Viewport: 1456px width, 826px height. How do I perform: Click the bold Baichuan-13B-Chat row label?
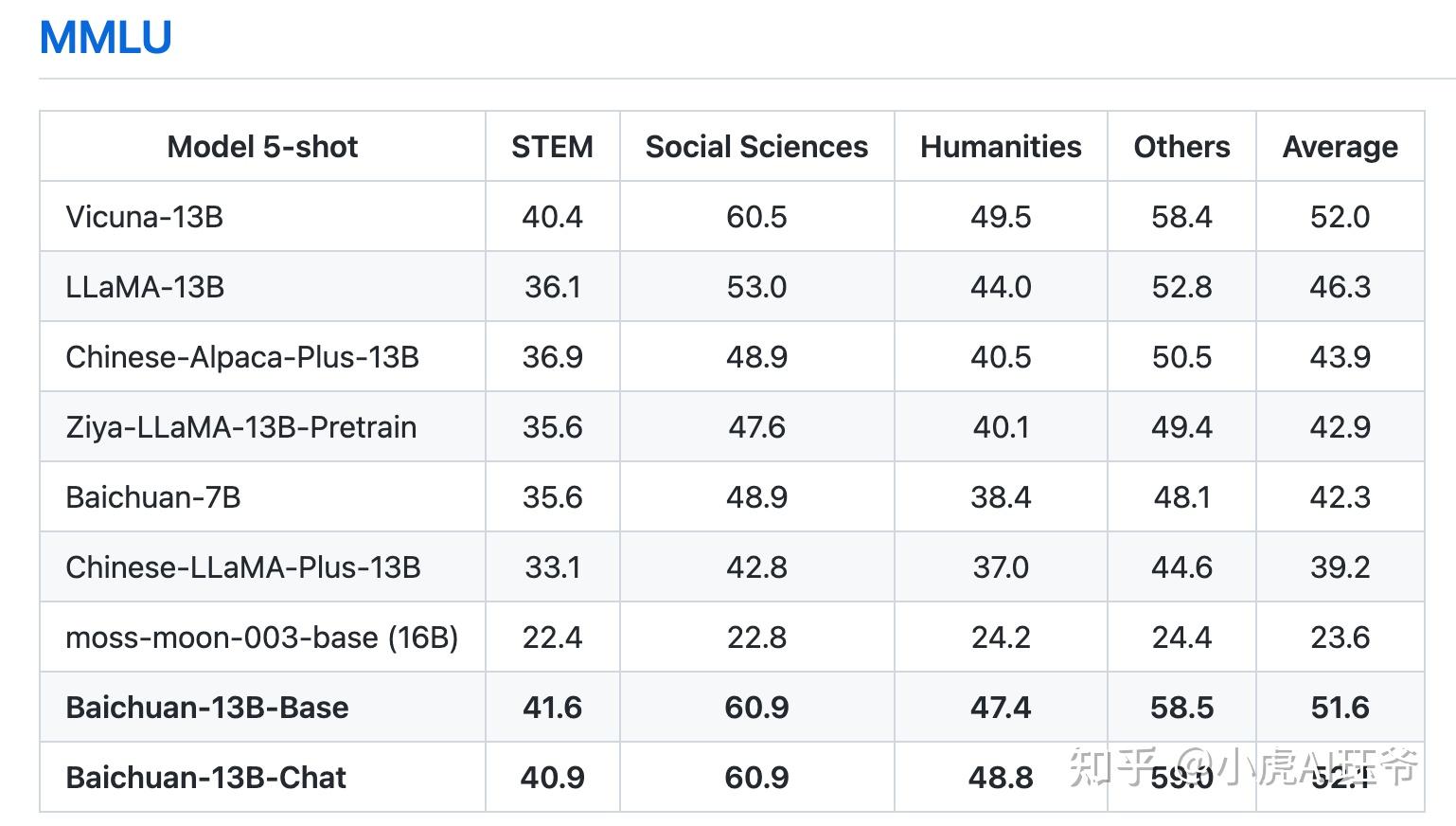click(205, 778)
